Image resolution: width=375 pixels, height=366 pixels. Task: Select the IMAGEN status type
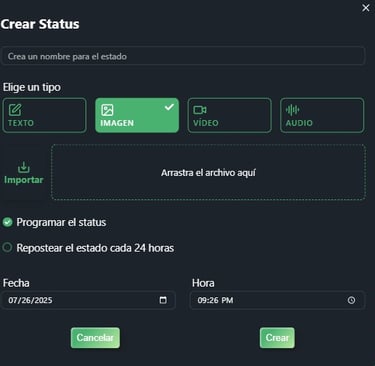[137, 115]
